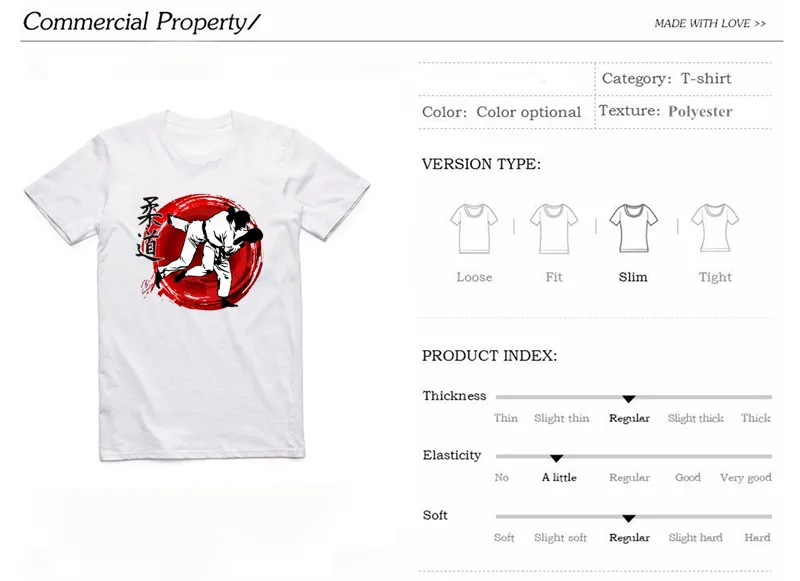Click the white t-shirt product image

click(197, 285)
